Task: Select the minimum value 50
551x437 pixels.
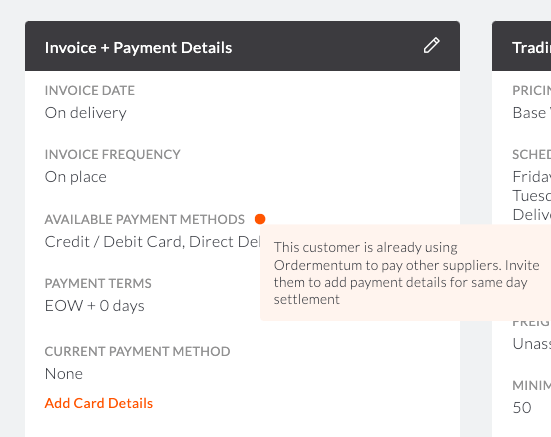Action: click(522, 408)
